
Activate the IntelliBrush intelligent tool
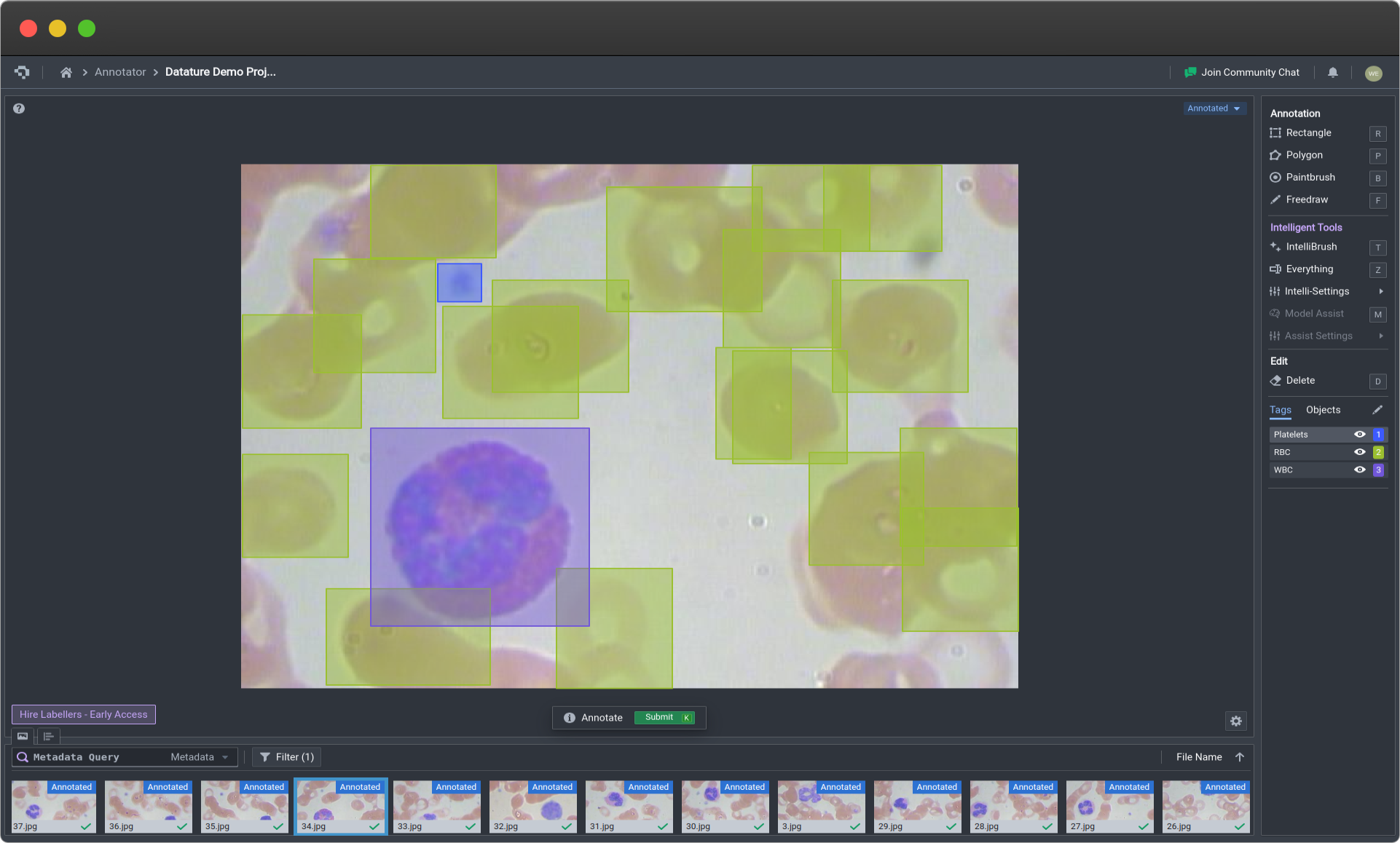1310,246
